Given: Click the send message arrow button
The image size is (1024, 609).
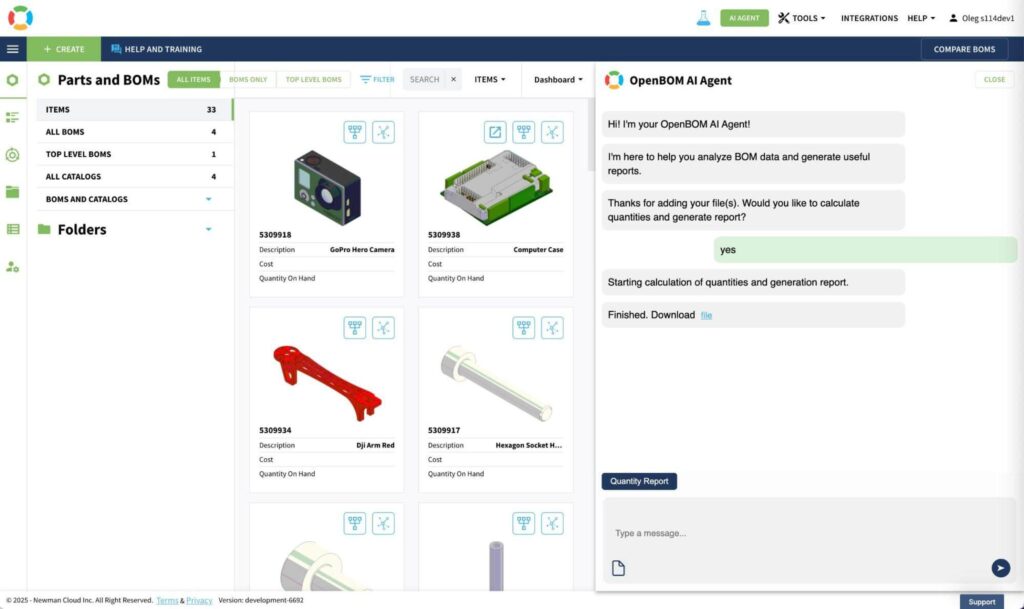Looking at the screenshot, I should click(x=1000, y=568).
